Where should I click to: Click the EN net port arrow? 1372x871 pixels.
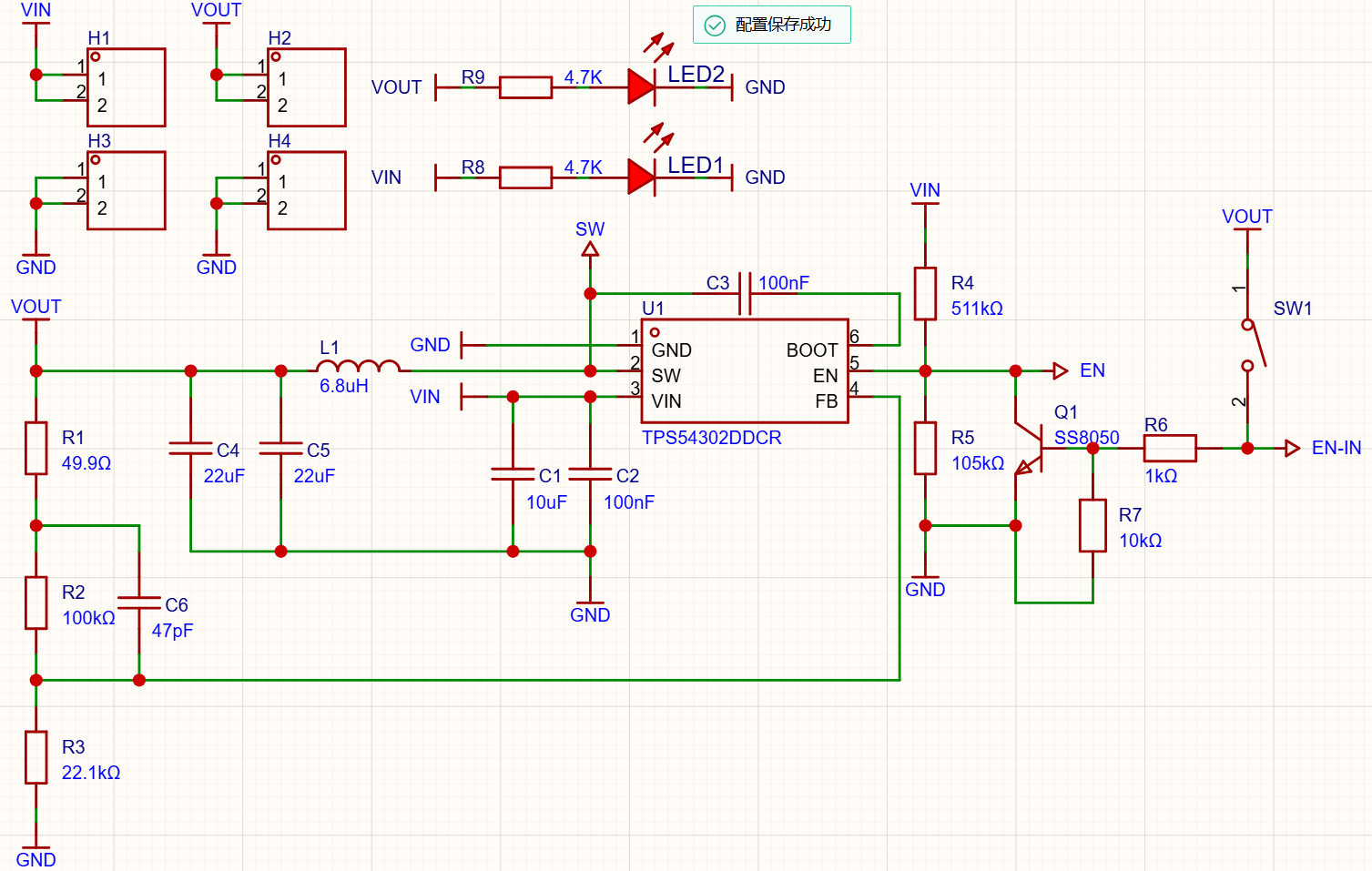(1061, 370)
